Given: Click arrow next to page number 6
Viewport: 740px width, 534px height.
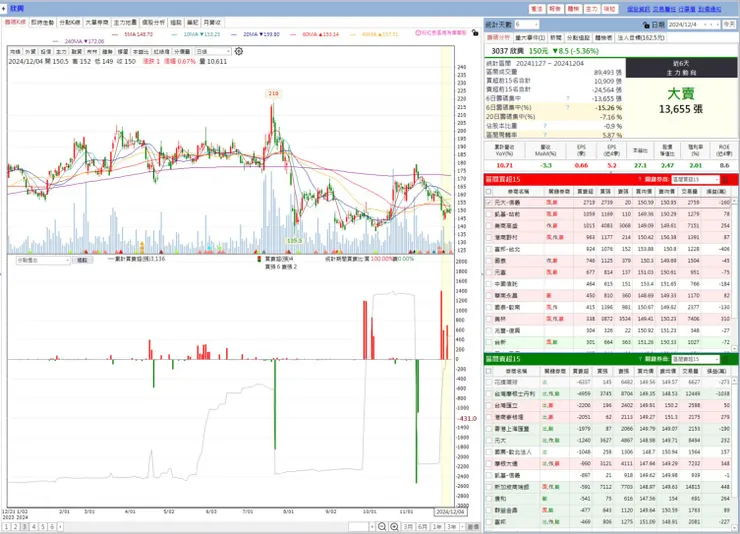Looking at the screenshot, I should coord(60,526).
